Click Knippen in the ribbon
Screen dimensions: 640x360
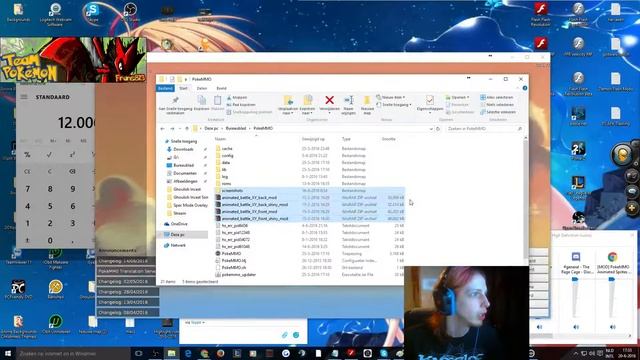tap(237, 98)
